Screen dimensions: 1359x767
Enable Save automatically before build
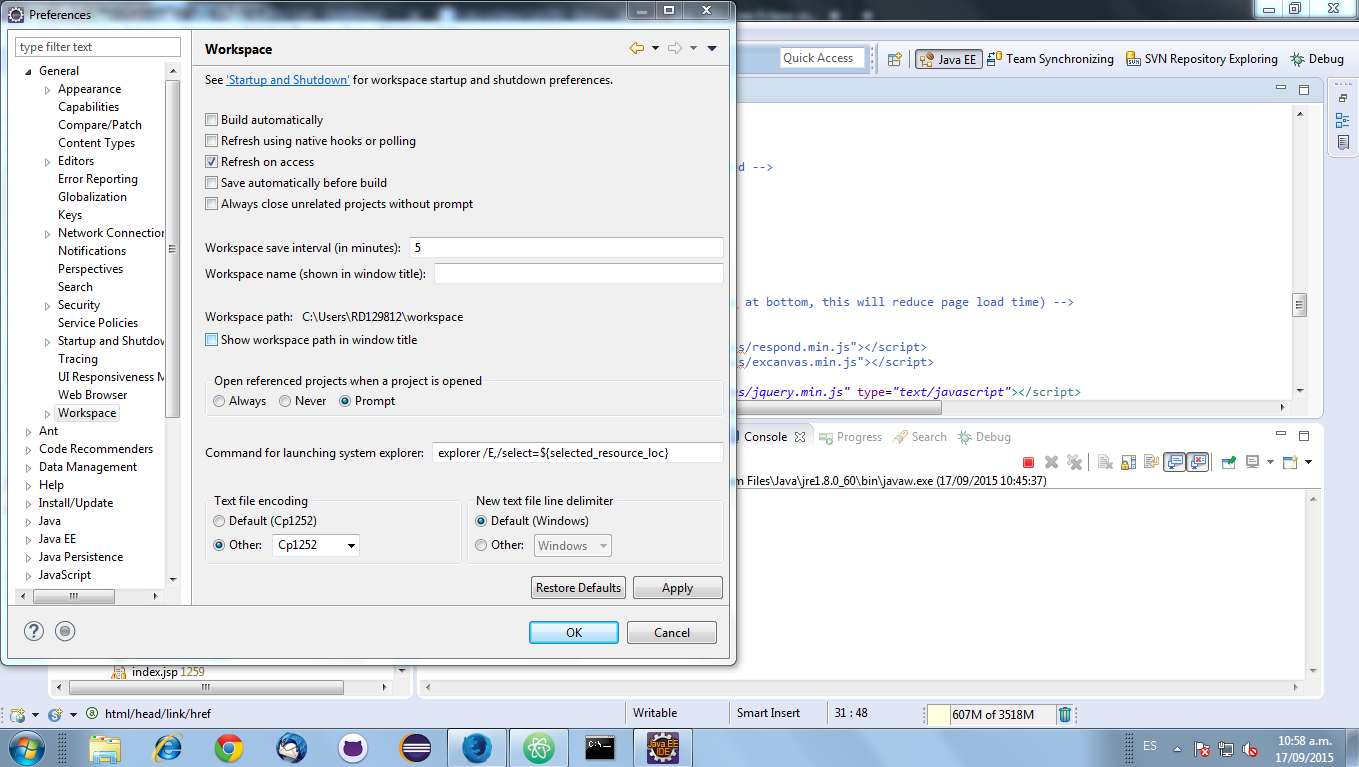point(211,183)
